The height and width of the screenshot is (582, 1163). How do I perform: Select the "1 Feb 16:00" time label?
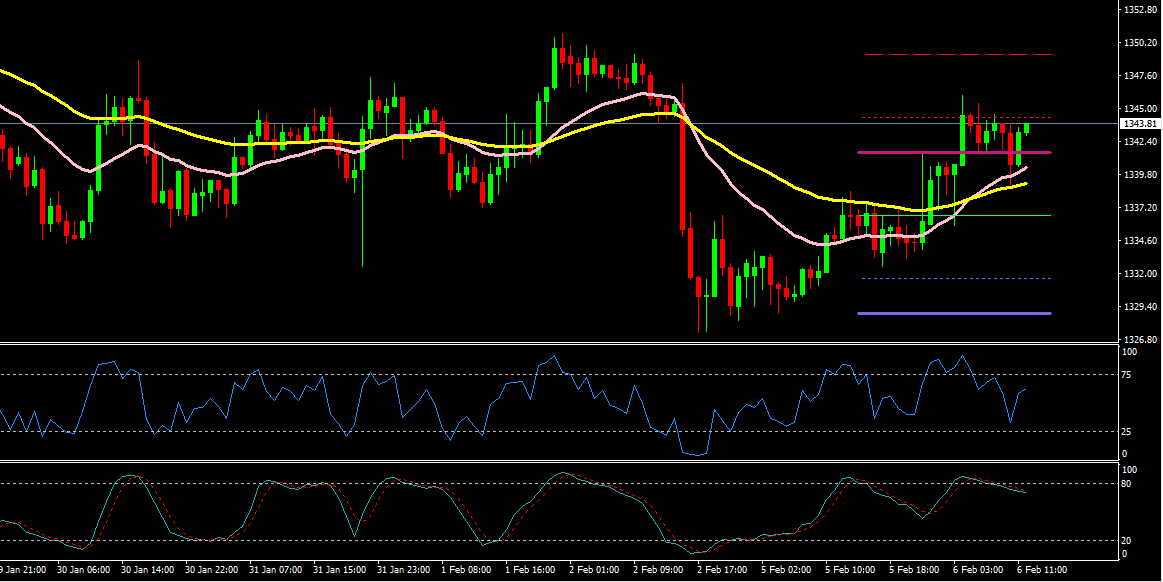(x=529, y=570)
